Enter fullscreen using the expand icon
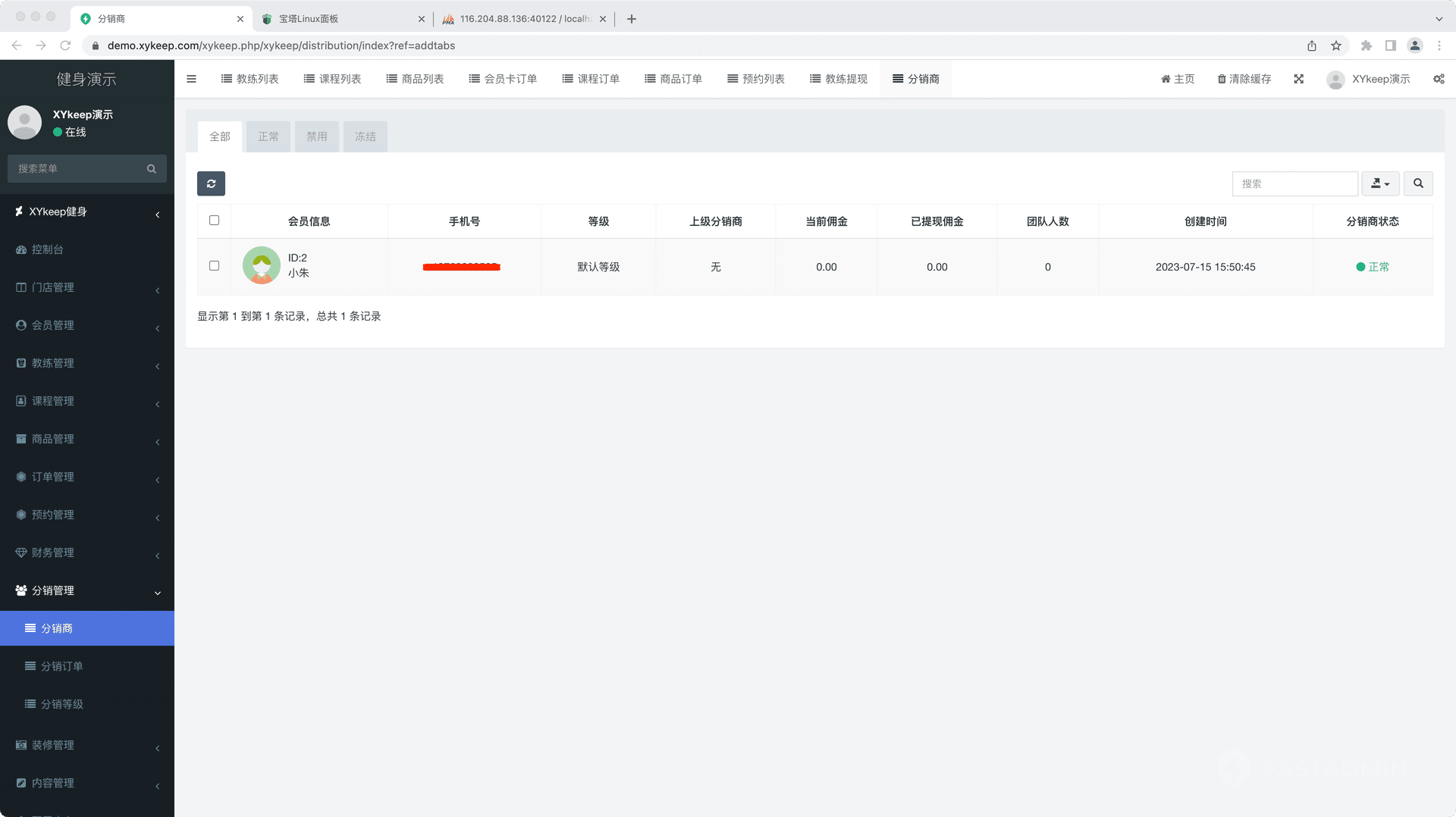The height and width of the screenshot is (817, 1456). 1298,79
